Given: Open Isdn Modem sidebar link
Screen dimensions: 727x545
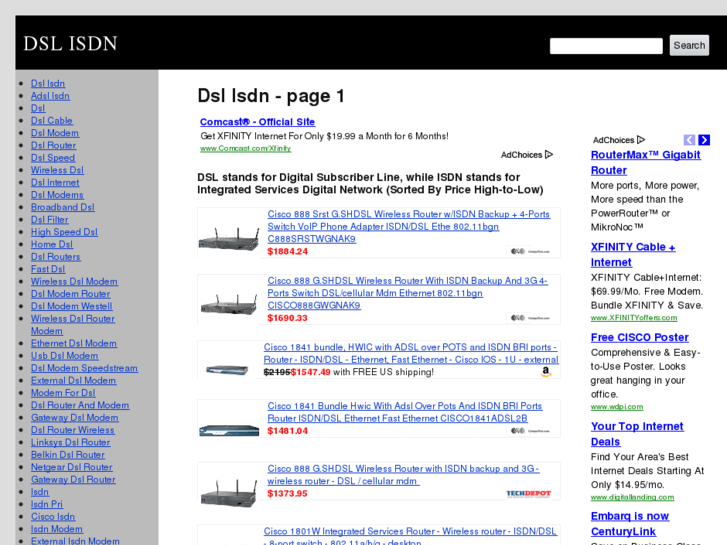Looking at the screenshot, I should [x=57, y=529].
